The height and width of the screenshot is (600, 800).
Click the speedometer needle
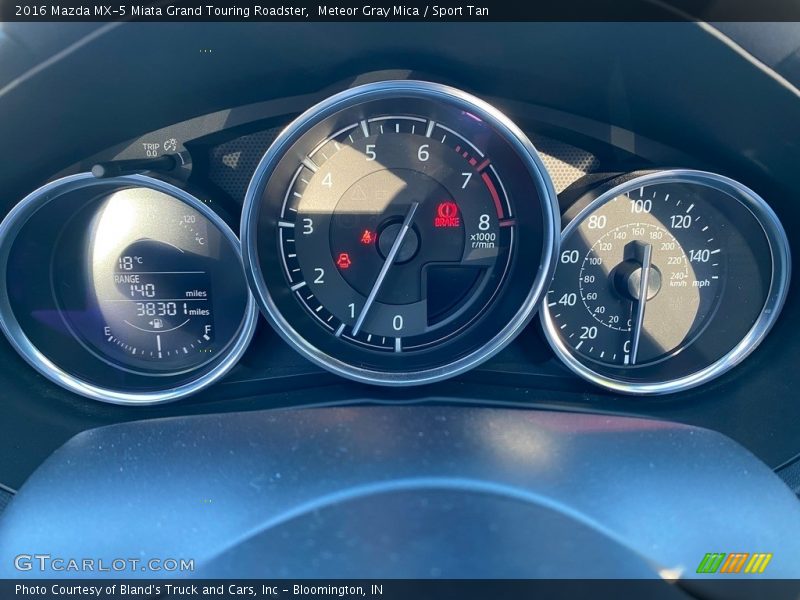click(641, 304)
